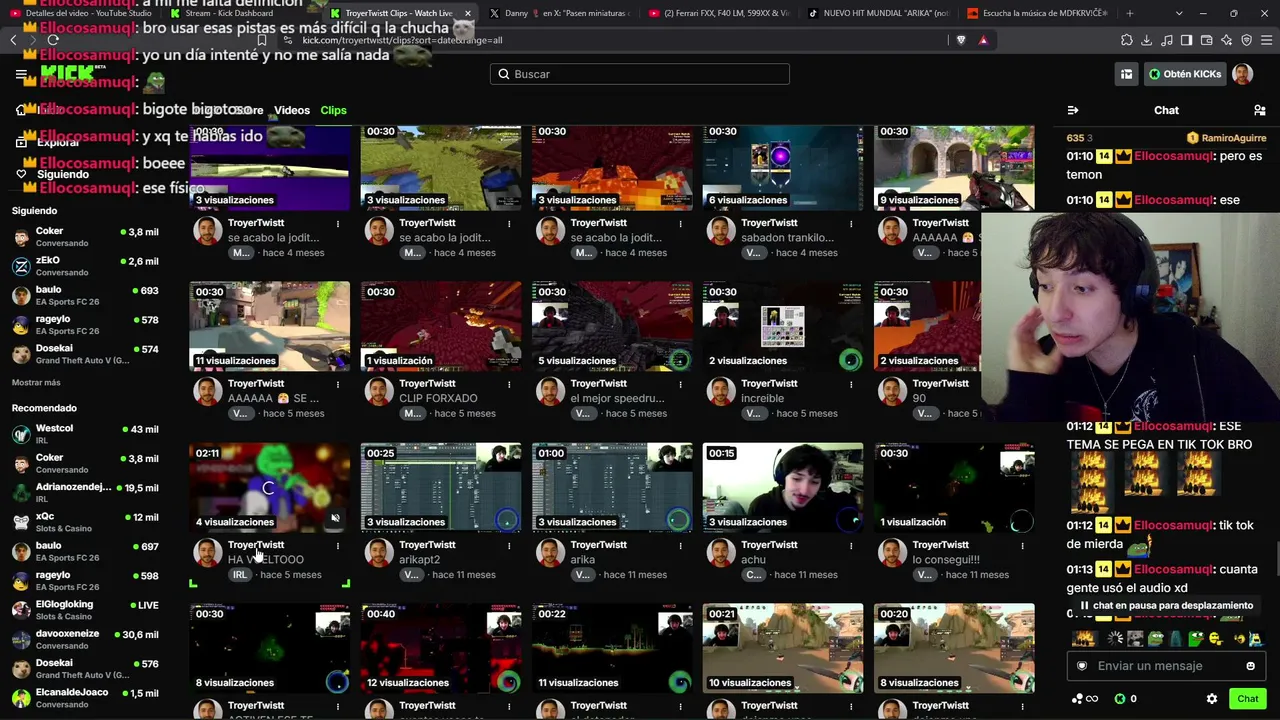Switch to the SoundCloud MDFKRVIČË tab
The height and width of the screenshot is (720, 1280).
[x=1039, y=13]
